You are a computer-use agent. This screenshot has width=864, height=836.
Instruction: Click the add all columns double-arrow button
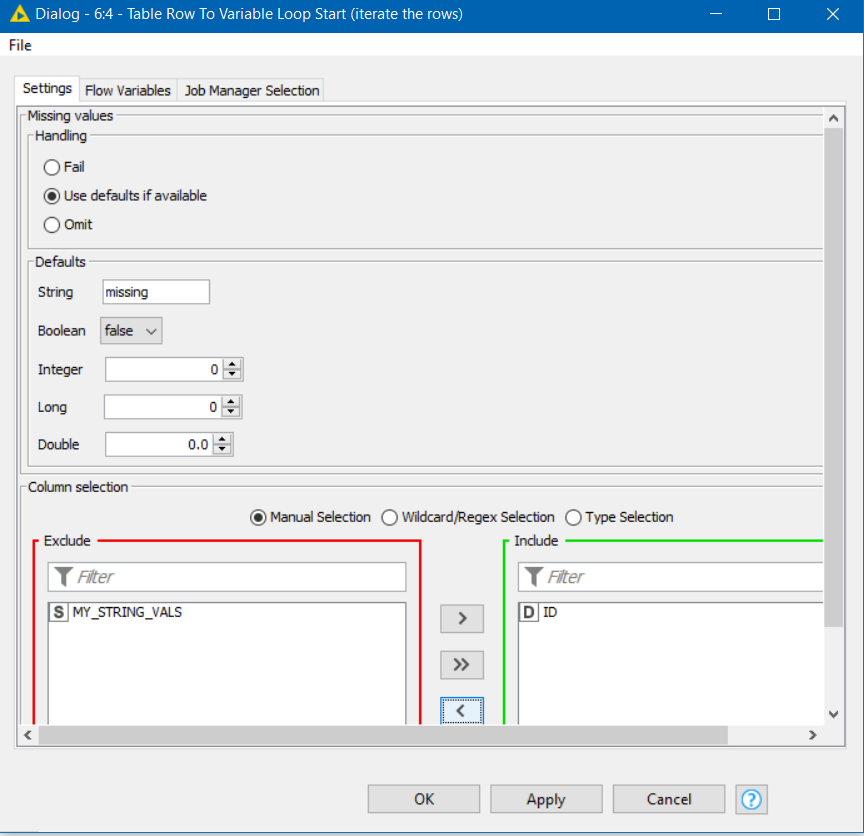[x=462, y=664]
